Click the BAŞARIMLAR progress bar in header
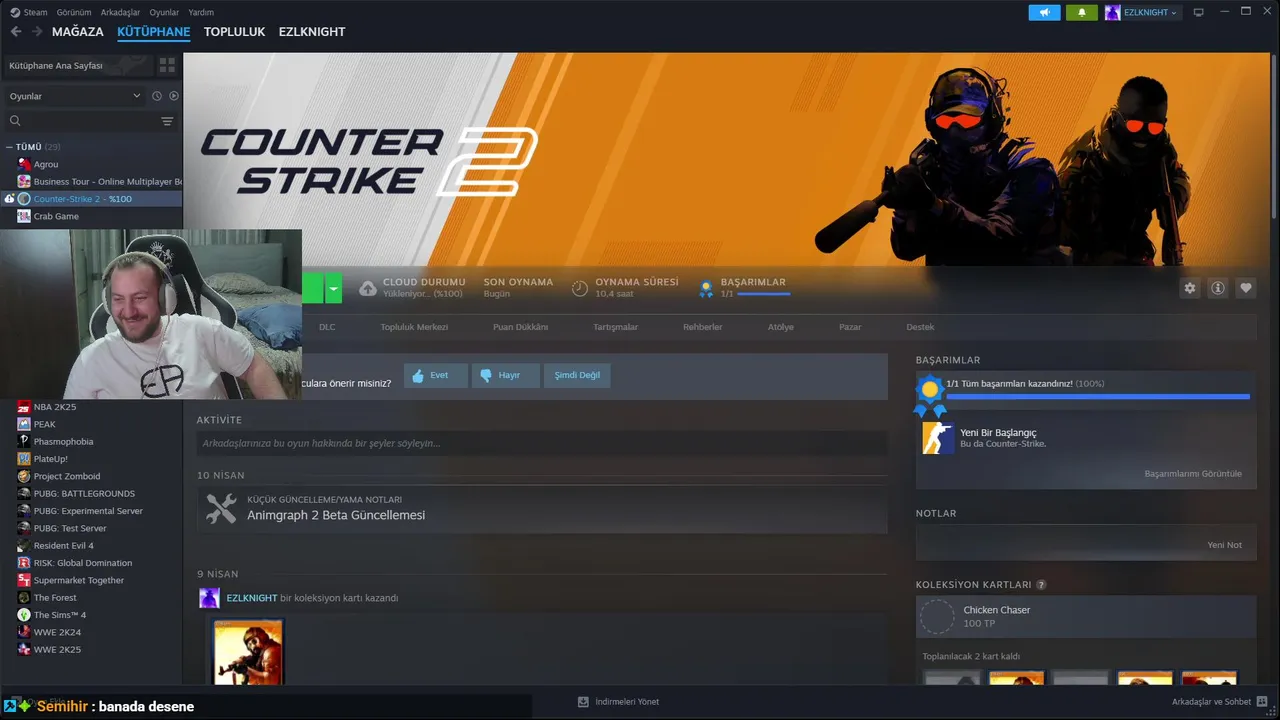Viewport: 1280px width, 720px height. [764, 294]
